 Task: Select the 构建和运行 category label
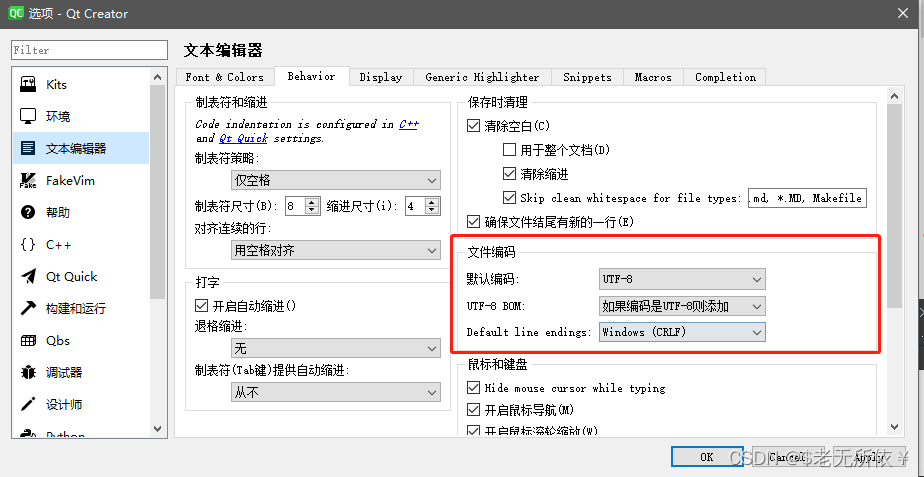(76, 308)
